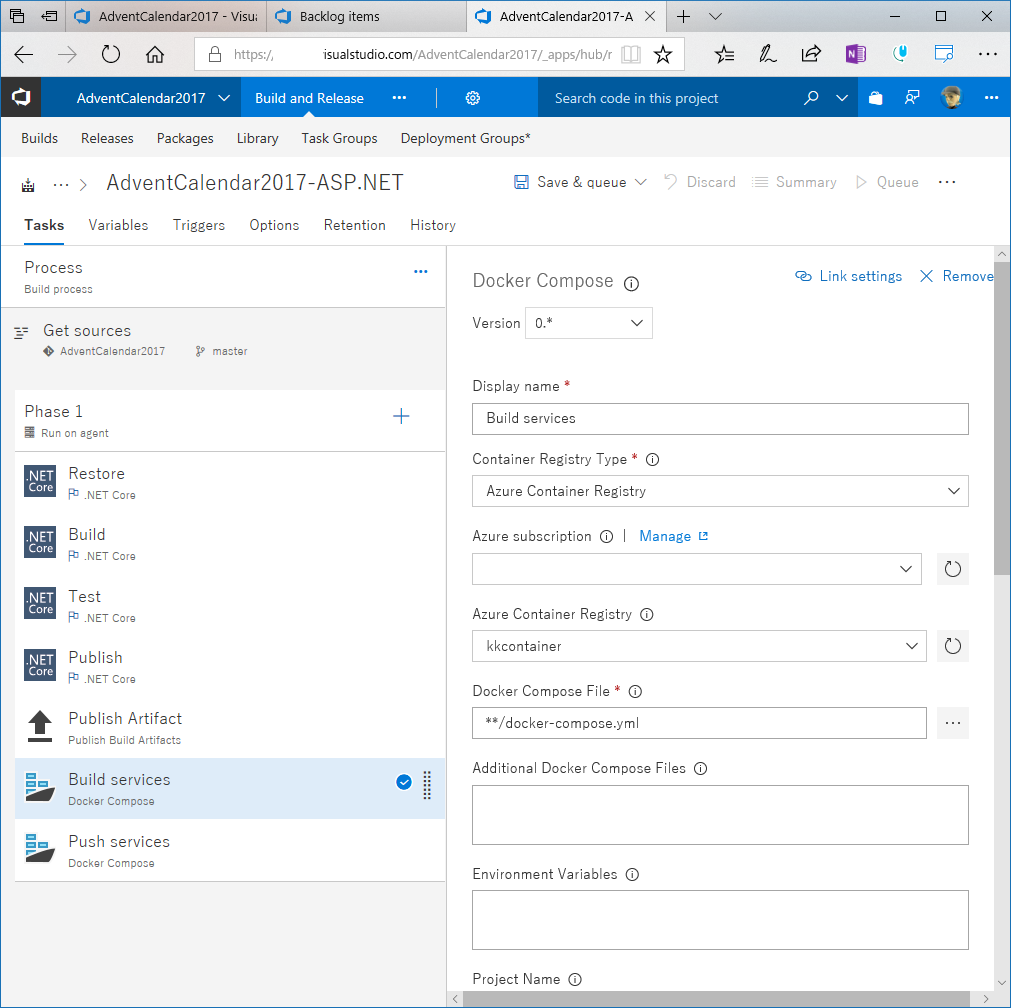Switch to Backlog items browser tab
This screenshot has width=1011, height=1008.
366,16
